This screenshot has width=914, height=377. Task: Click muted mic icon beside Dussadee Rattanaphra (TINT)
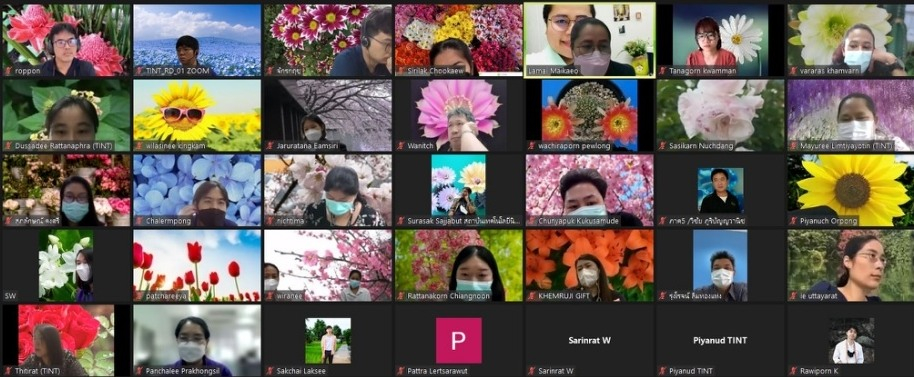coord(8,146)
